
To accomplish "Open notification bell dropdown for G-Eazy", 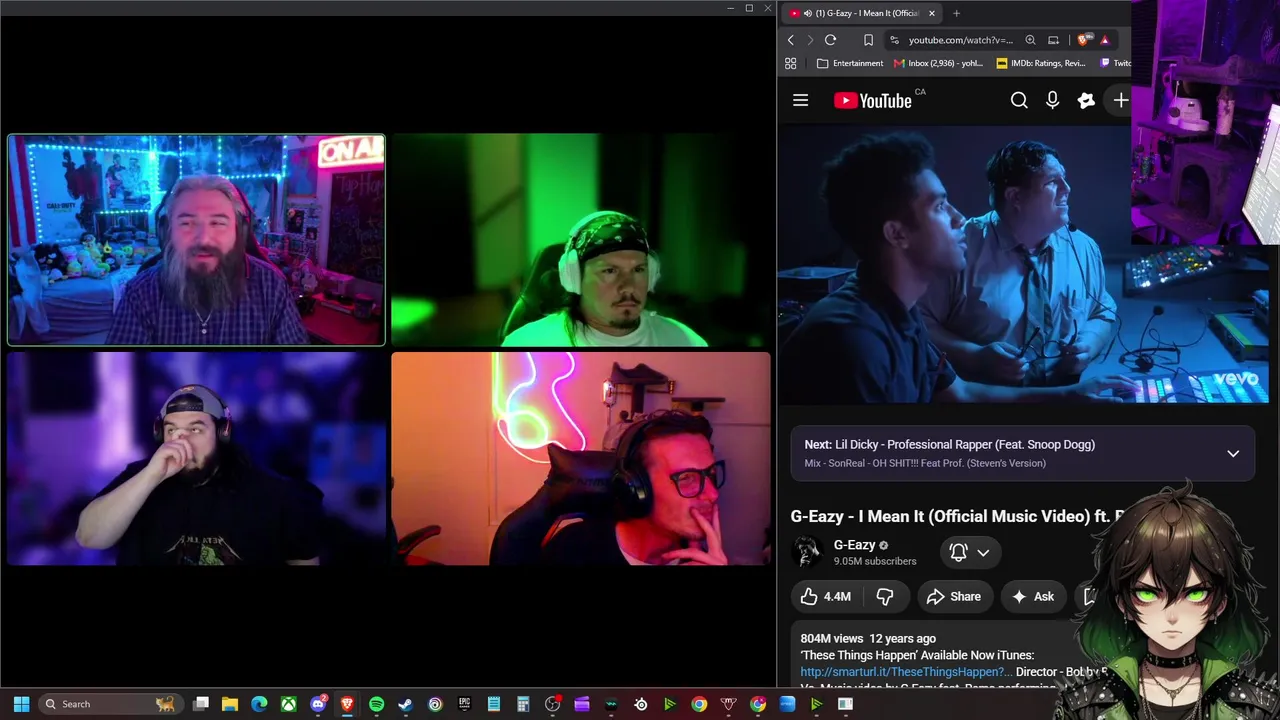I will 969,552.
